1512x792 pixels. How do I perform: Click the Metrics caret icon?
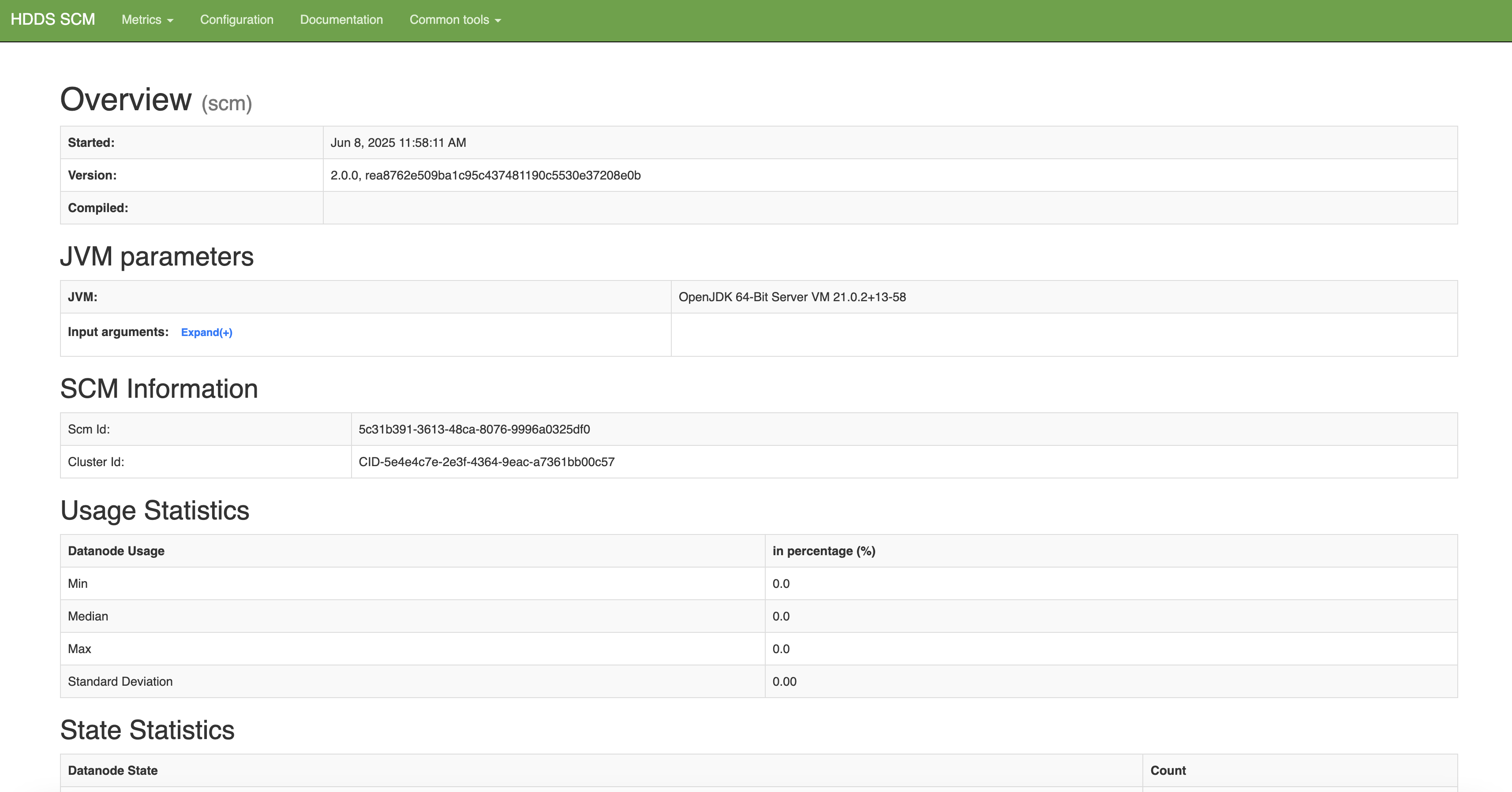170,21
